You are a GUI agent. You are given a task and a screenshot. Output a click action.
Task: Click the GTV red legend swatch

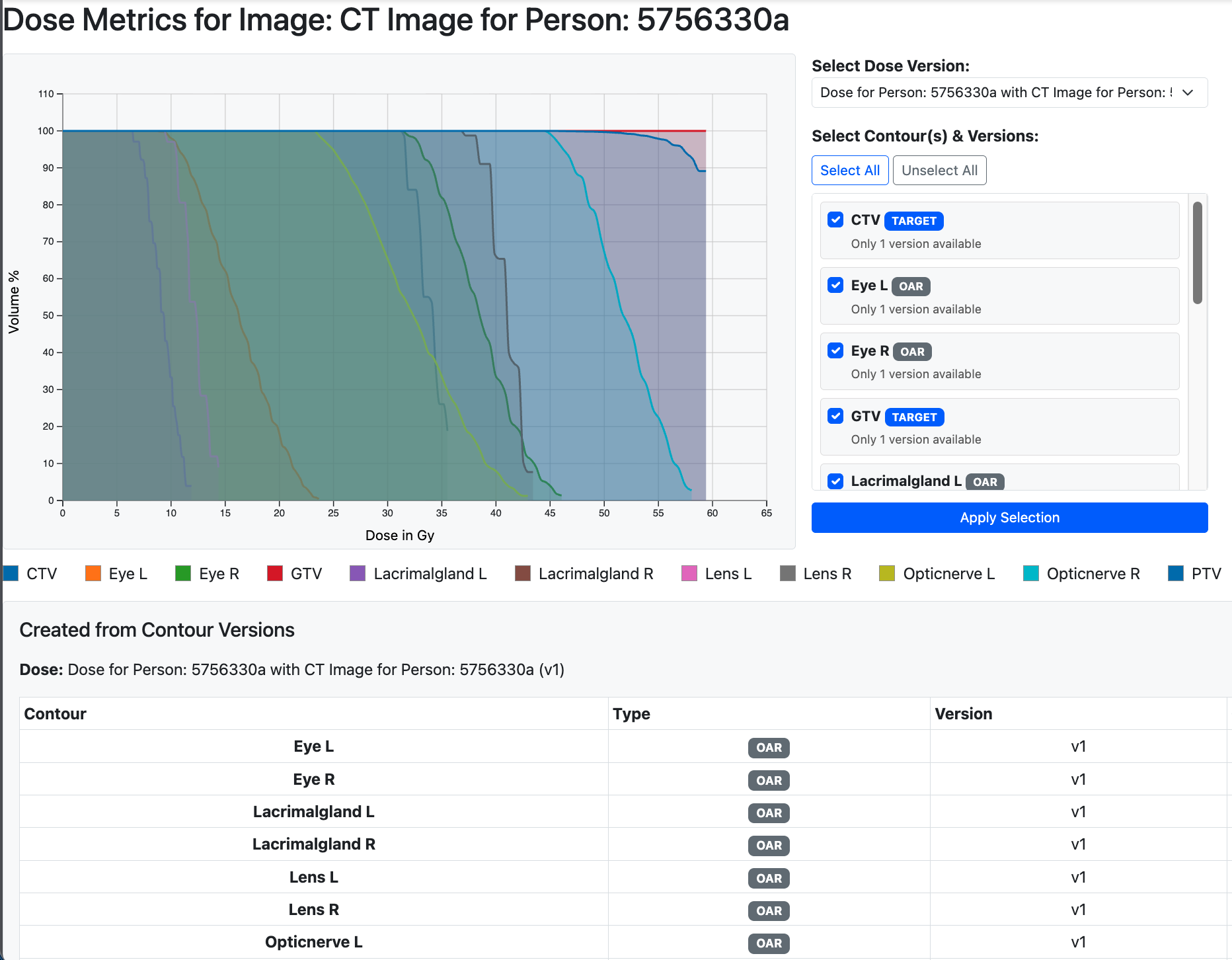[x=275, y=573]
